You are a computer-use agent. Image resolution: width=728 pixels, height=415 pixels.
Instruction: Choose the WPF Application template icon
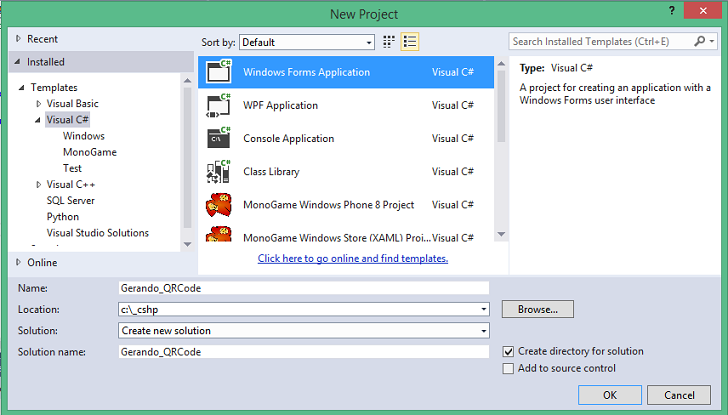coord(219,105)
